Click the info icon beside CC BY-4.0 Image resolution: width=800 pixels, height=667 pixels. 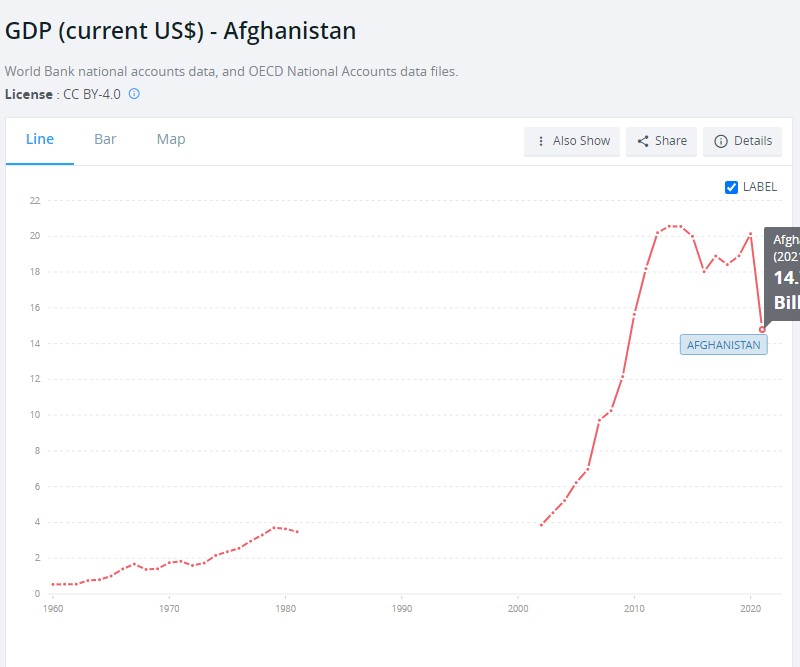click(x=134, y=94)
